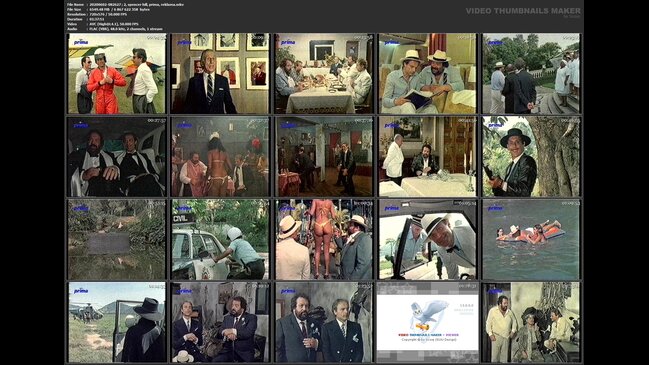Viewport: 649px width, 365px height.
Task: Open thumbnail of black-hatted man with gun
Action: [x=531, y=156]
